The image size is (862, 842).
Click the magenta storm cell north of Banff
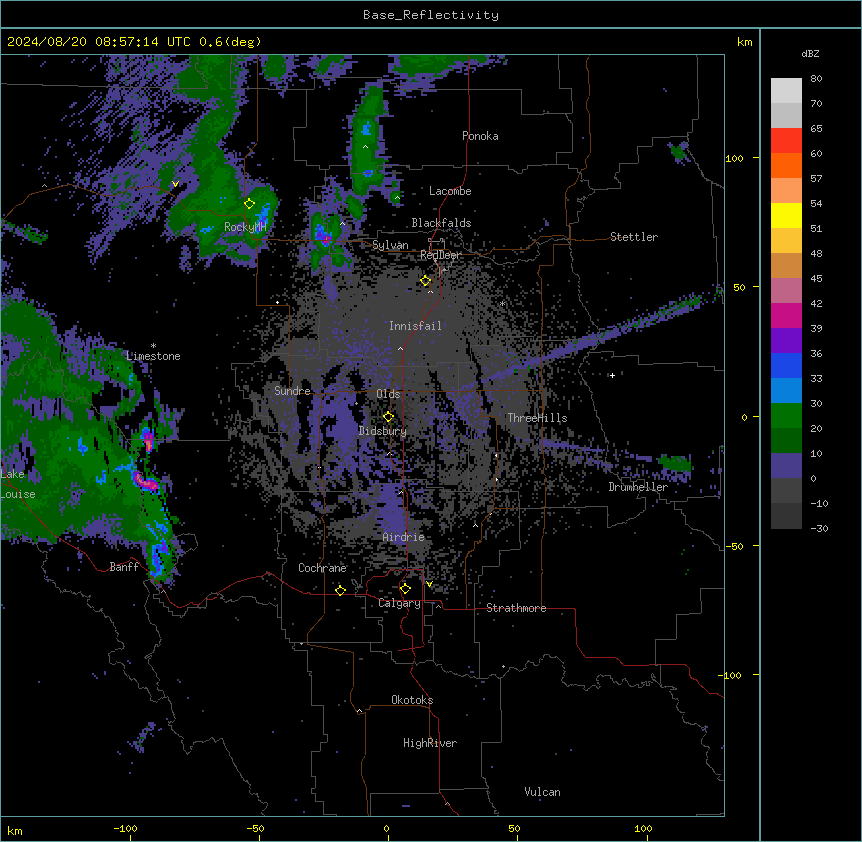(x=145, y=481)
